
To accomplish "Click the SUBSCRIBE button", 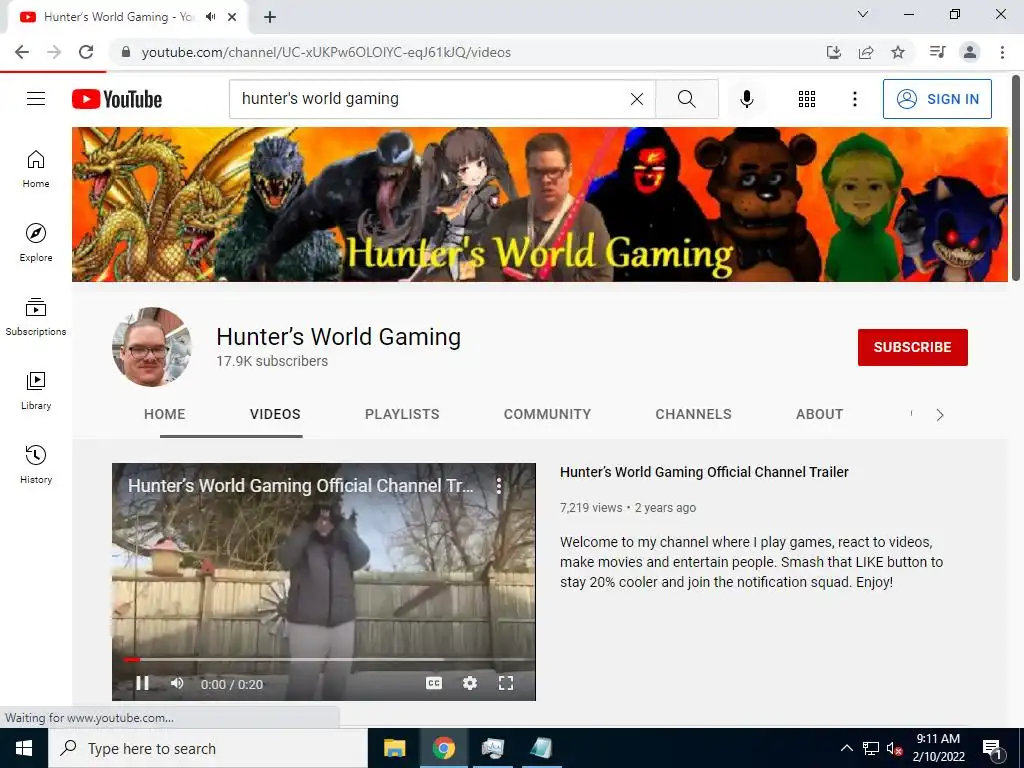I will tap(912, 347).
